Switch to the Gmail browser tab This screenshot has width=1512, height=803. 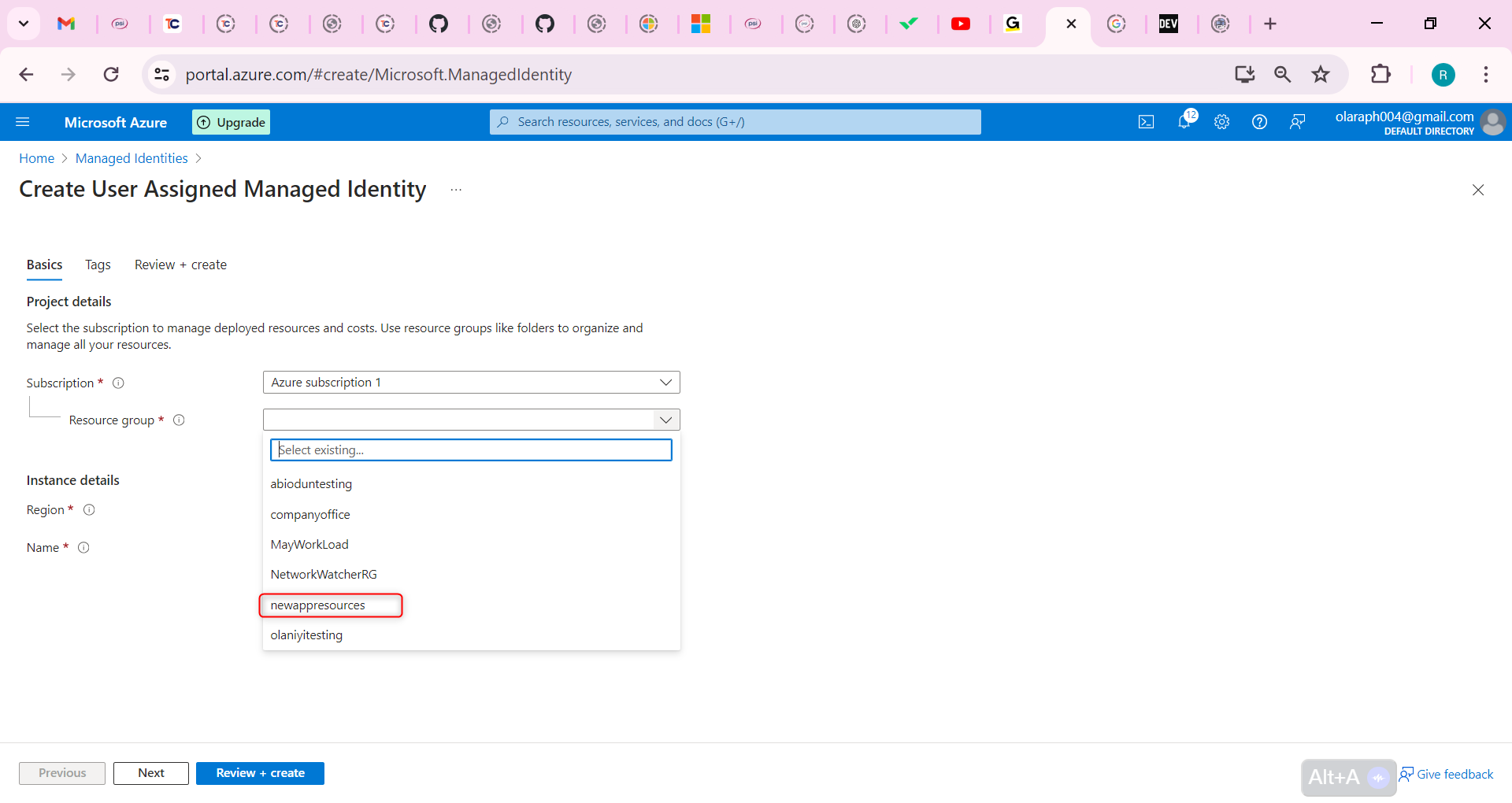(66, 24)
